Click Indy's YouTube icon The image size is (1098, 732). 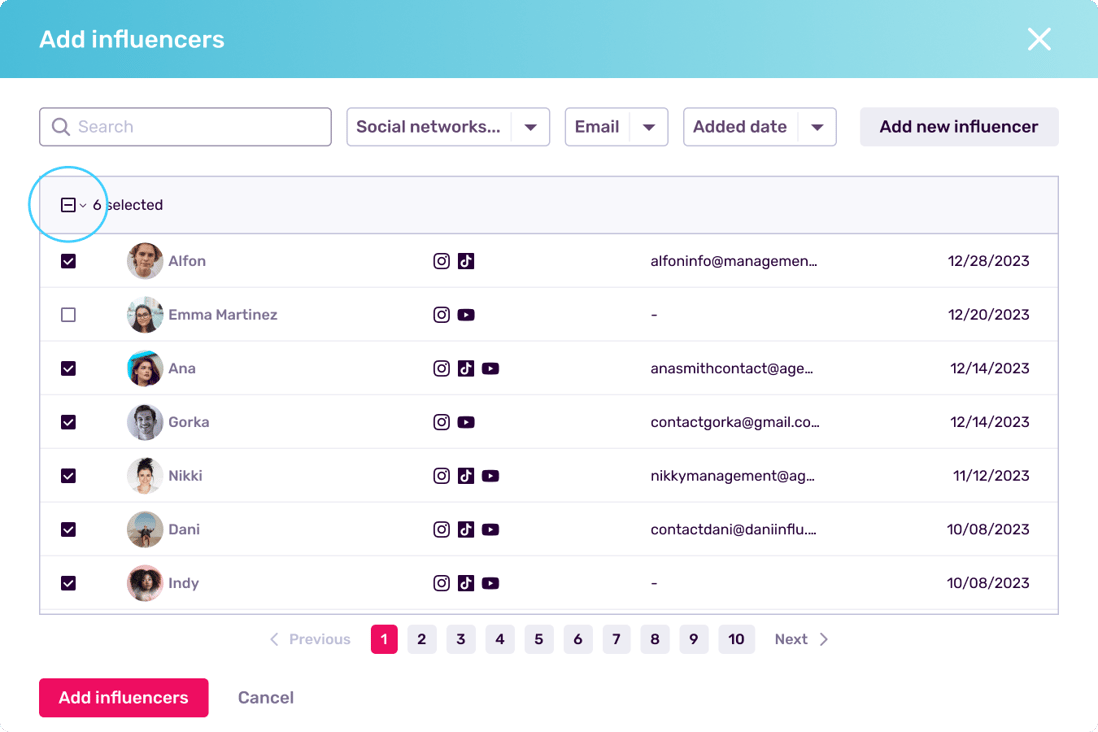point(490,583)
